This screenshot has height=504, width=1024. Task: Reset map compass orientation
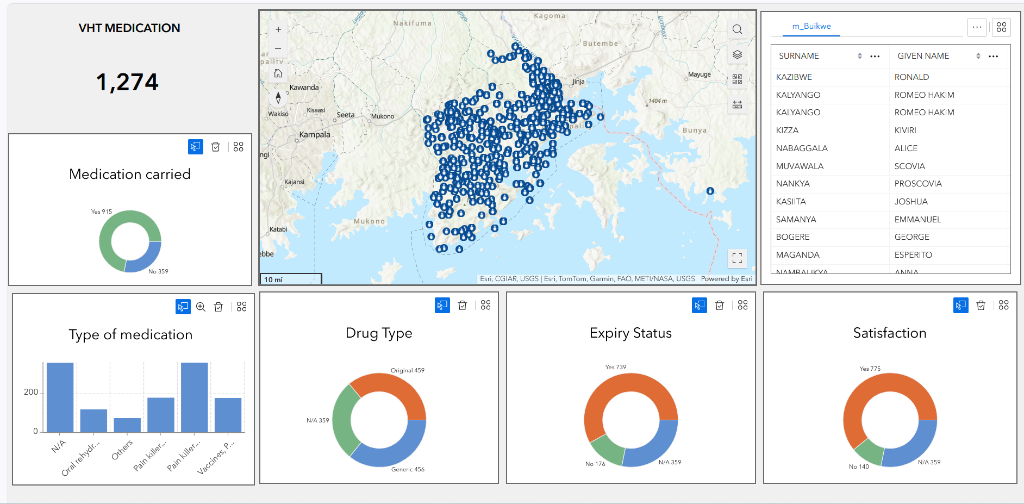coord(278,98)
